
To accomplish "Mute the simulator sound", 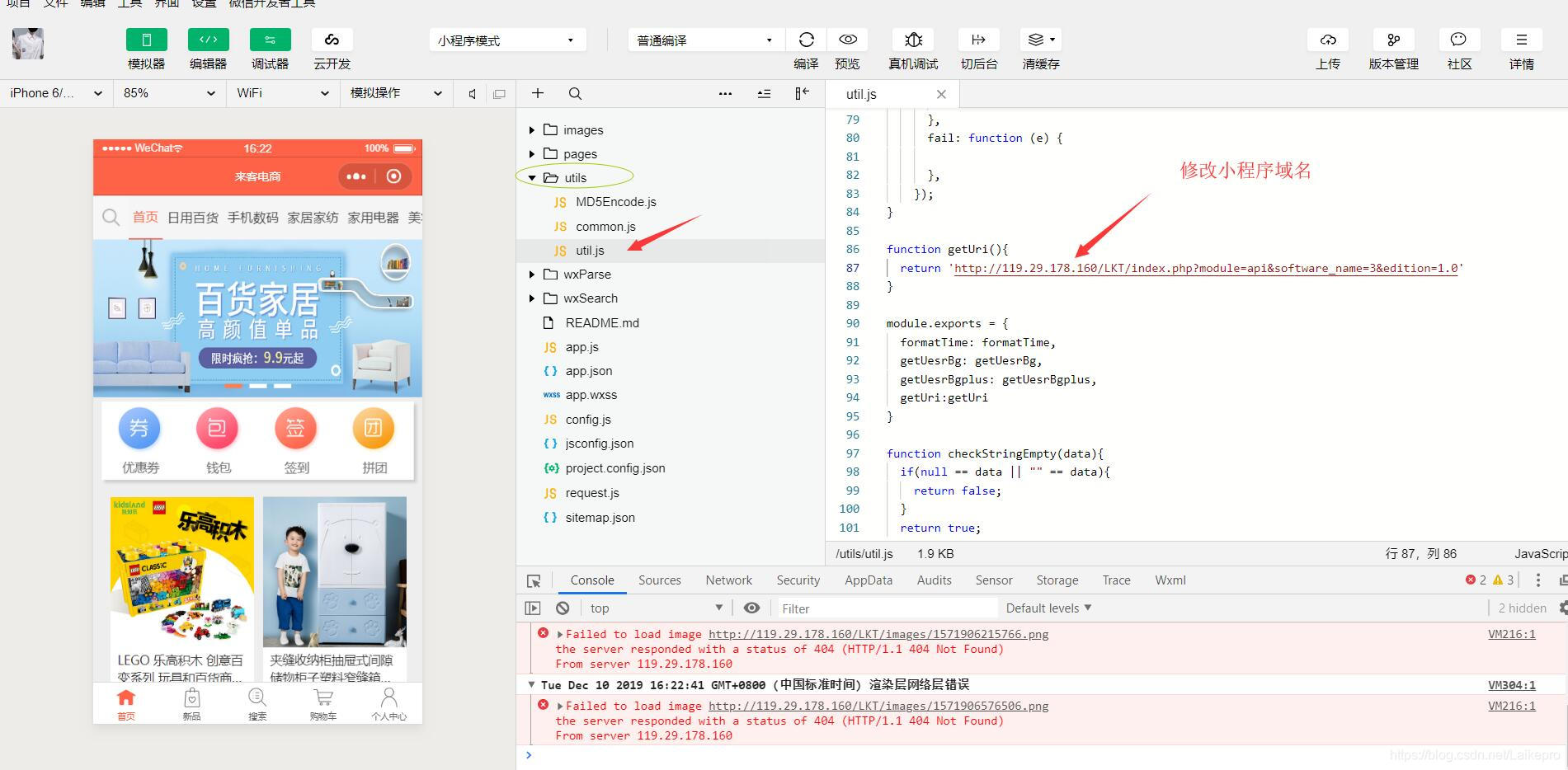I will tap(471, 93).
